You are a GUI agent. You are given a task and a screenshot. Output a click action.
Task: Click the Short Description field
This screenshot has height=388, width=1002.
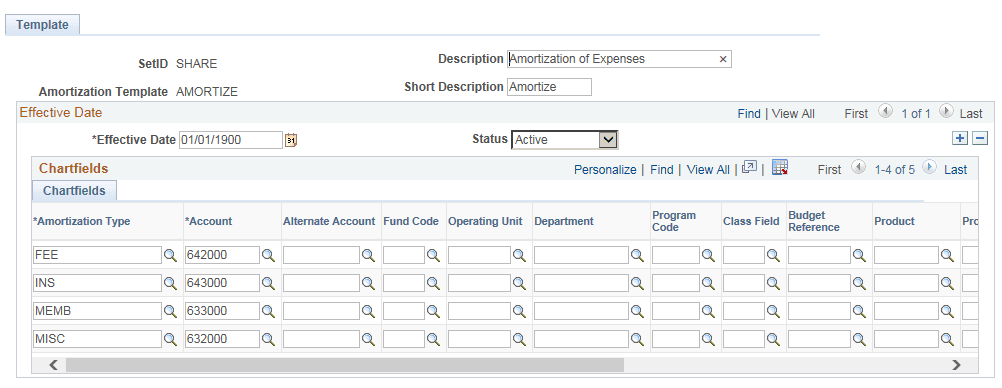click(x=550, y=87)
